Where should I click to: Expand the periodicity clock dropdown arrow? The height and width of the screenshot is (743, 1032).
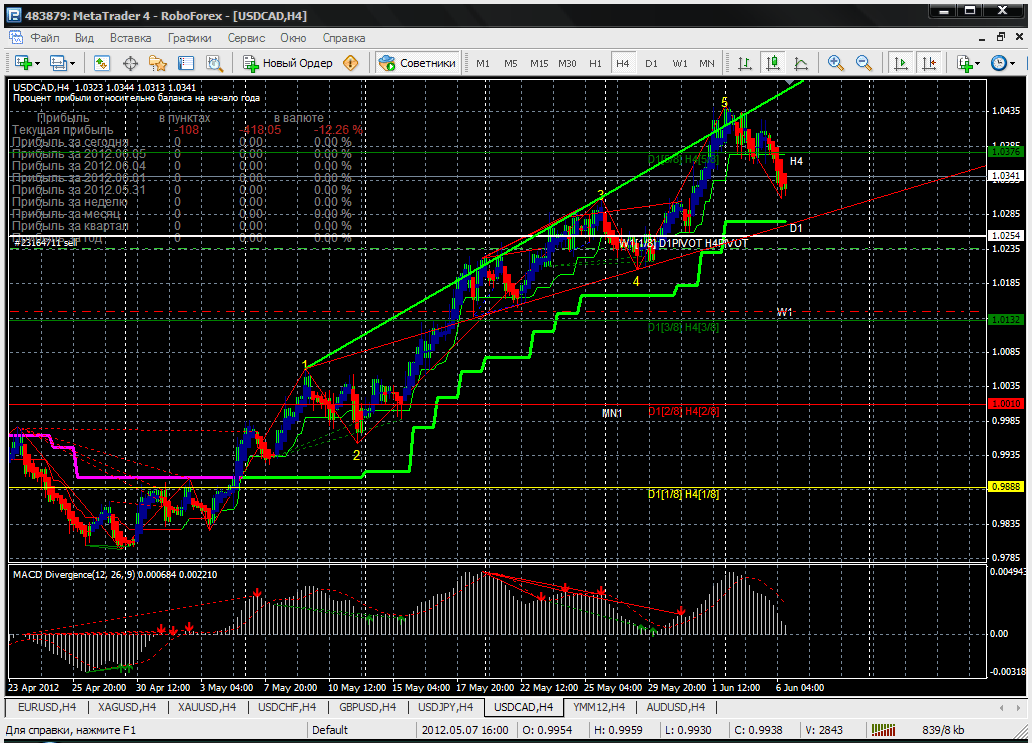pyautogui.click(x=1012, y=64)
